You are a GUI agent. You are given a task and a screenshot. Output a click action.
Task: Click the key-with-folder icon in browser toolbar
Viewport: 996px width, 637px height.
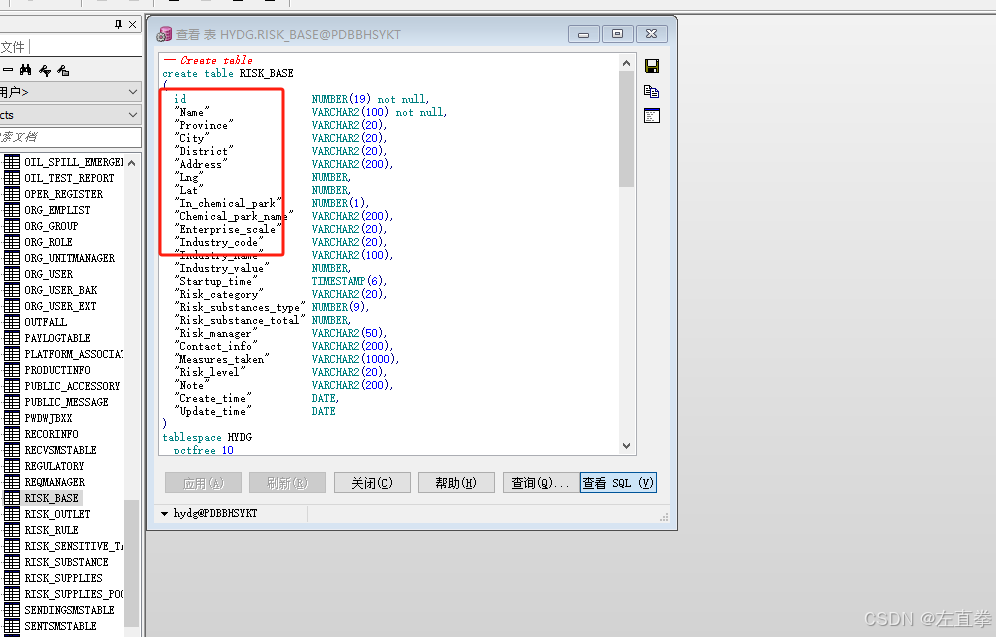pyautogui.click(x=63, y=70)
